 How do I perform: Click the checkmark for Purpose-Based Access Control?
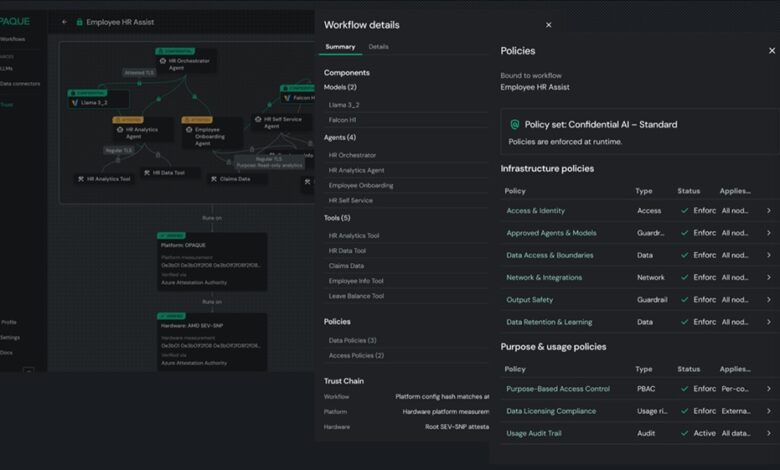[x=684, y=389]
